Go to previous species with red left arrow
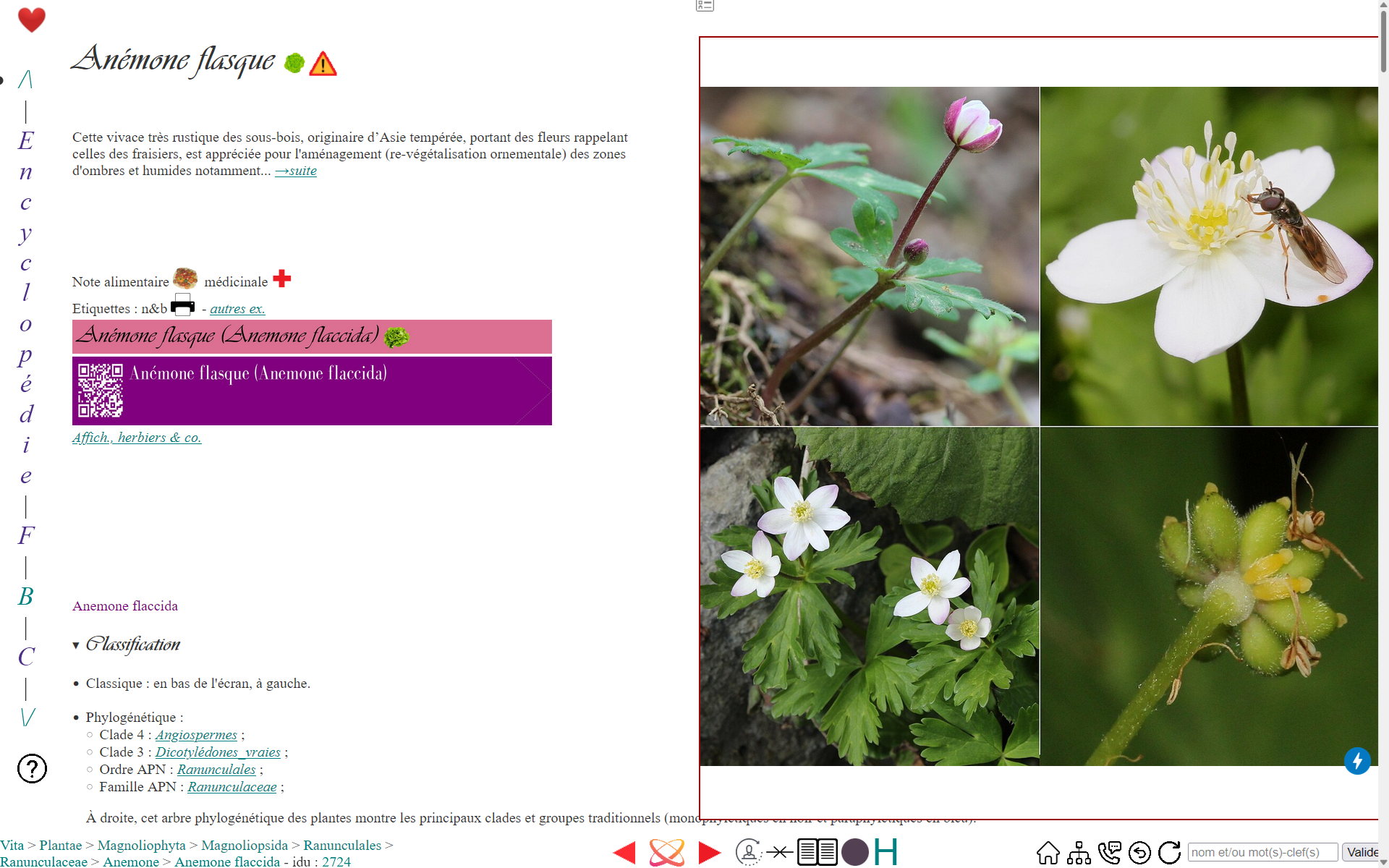 tap(624, 853)
